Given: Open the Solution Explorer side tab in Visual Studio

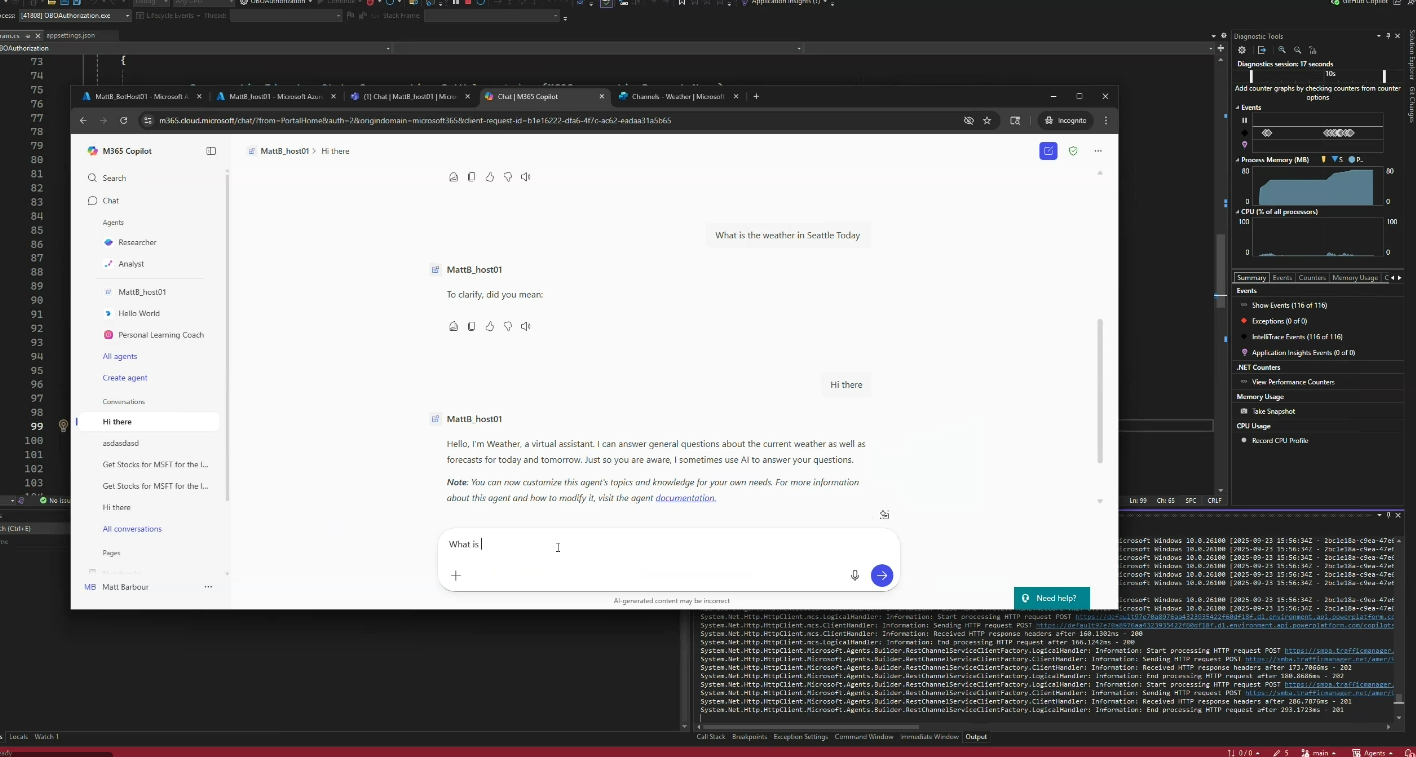Looking at the screenshot, I should click(x=1411, y=55).
